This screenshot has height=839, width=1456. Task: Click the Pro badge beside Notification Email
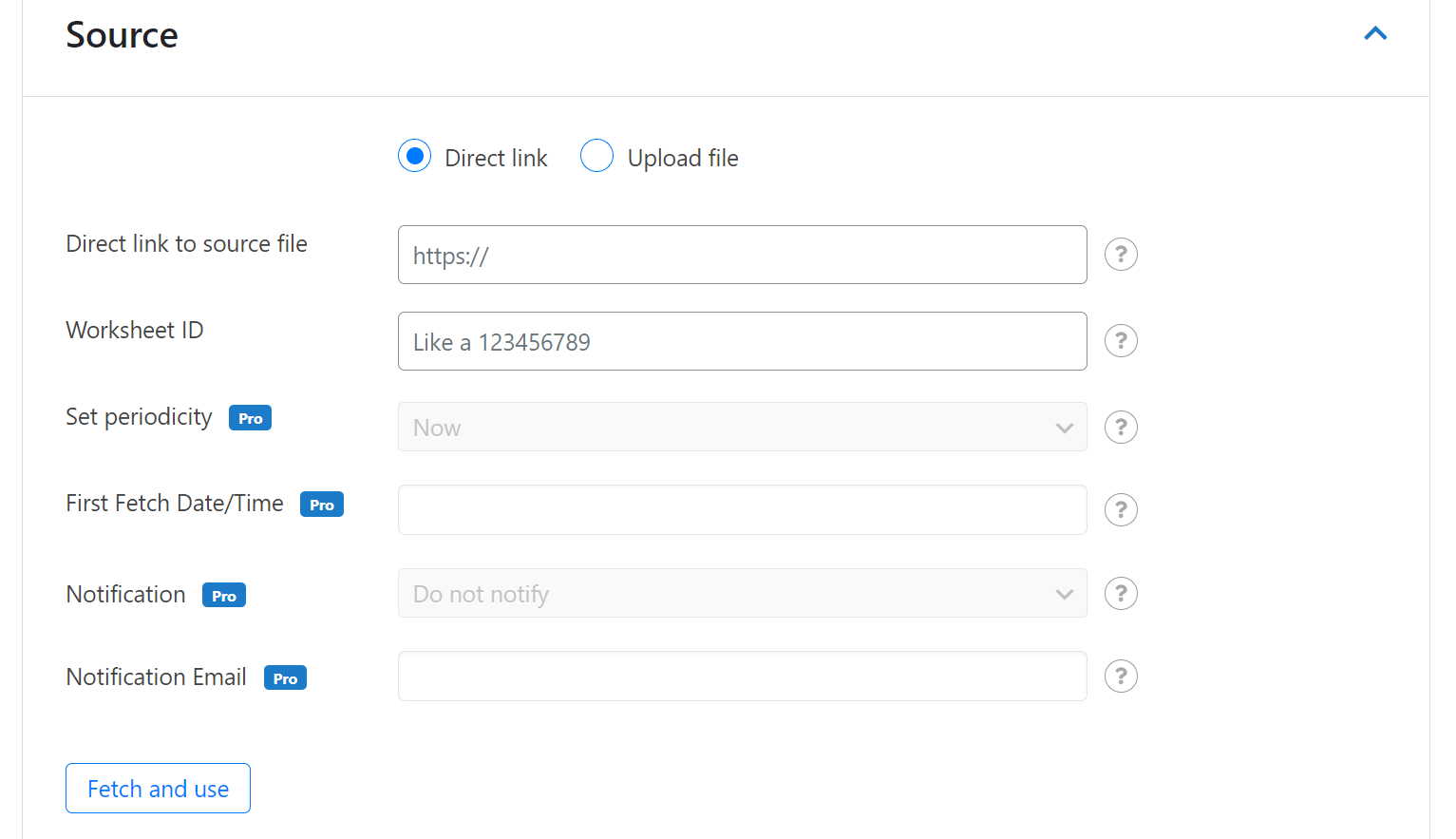(285, 678)
